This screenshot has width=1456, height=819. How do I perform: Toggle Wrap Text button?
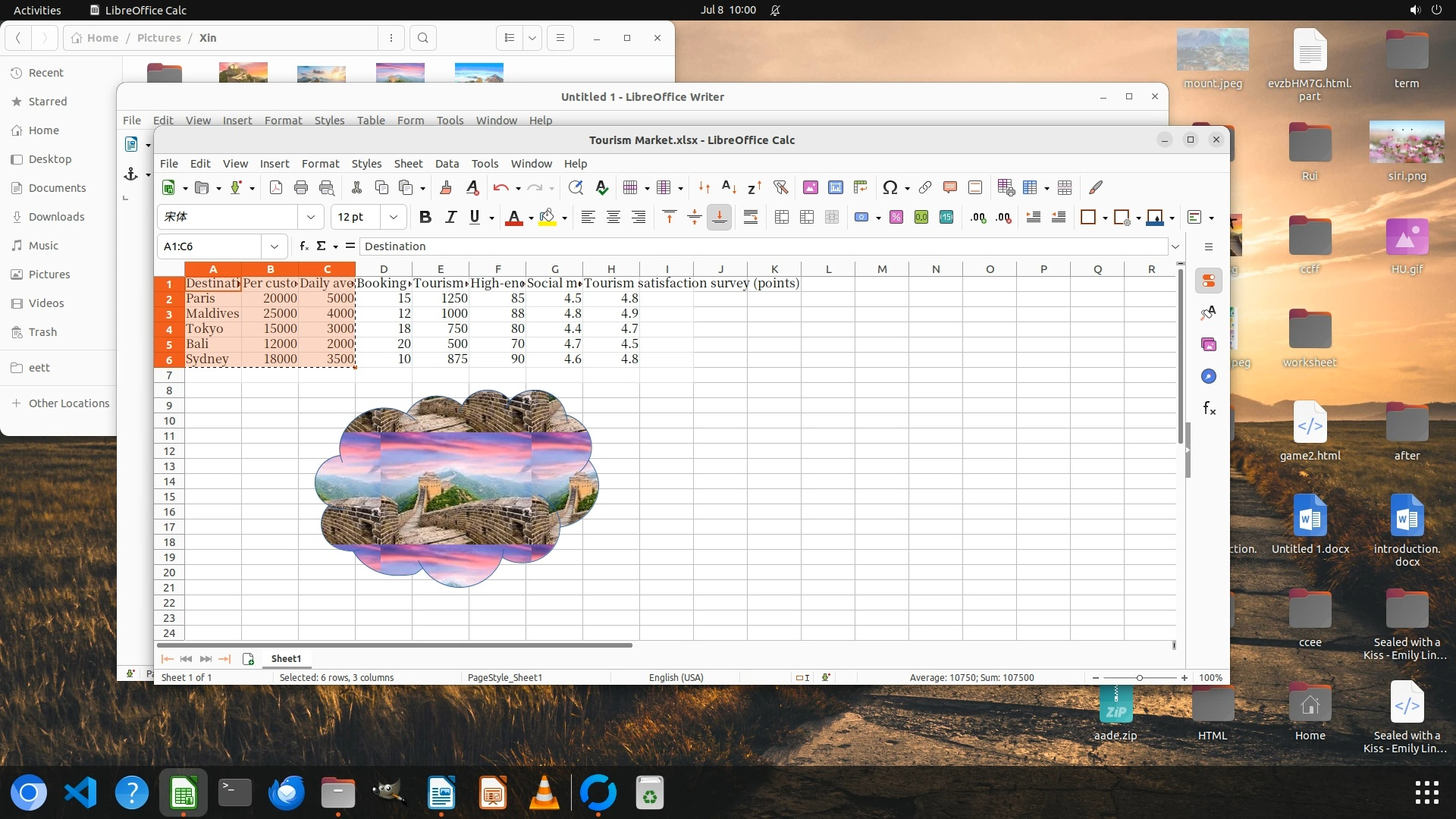[750, 218]
